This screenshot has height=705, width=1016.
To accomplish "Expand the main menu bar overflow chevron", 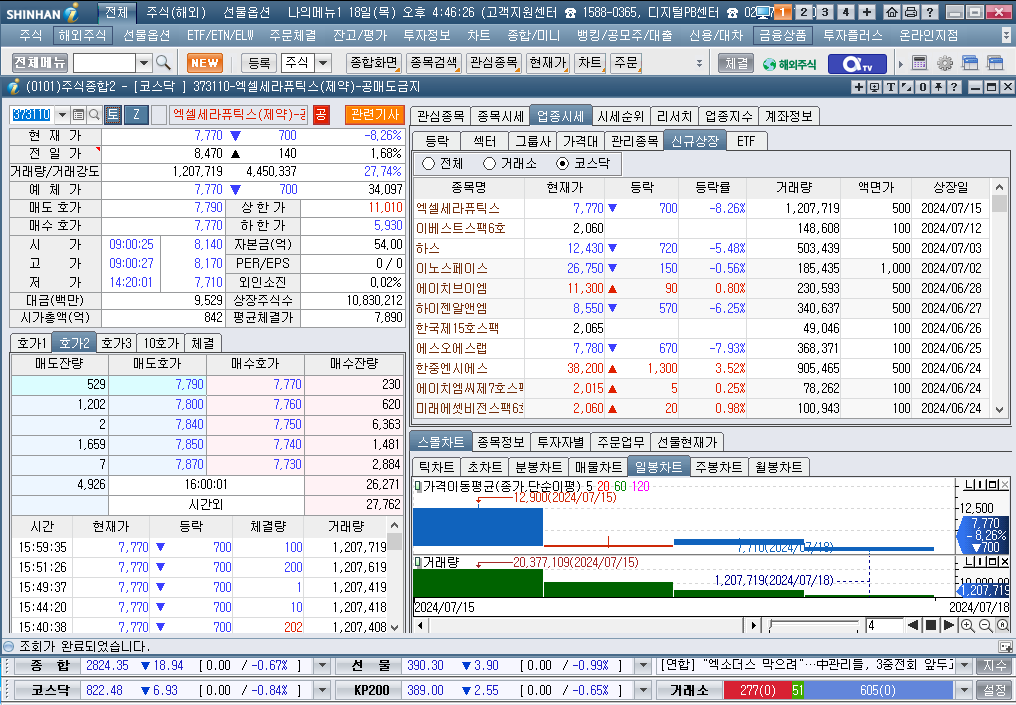I will (1006, 36).
